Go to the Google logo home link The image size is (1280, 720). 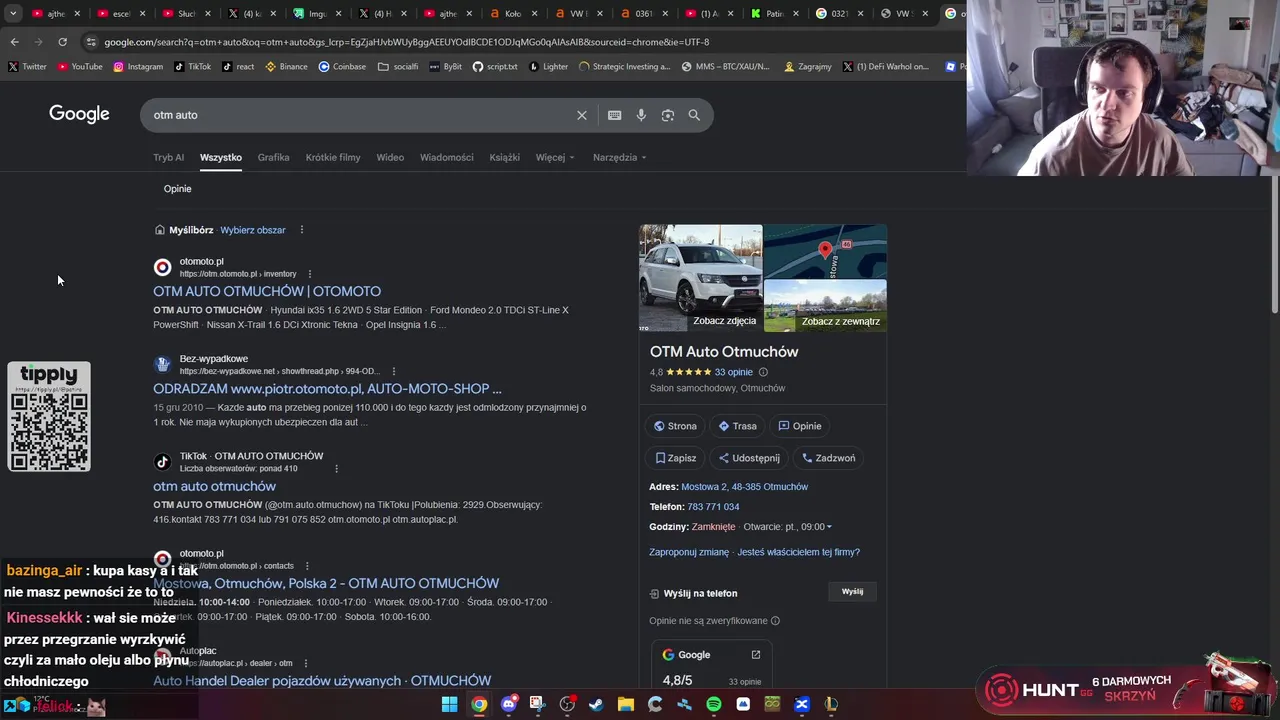(79, 114)
